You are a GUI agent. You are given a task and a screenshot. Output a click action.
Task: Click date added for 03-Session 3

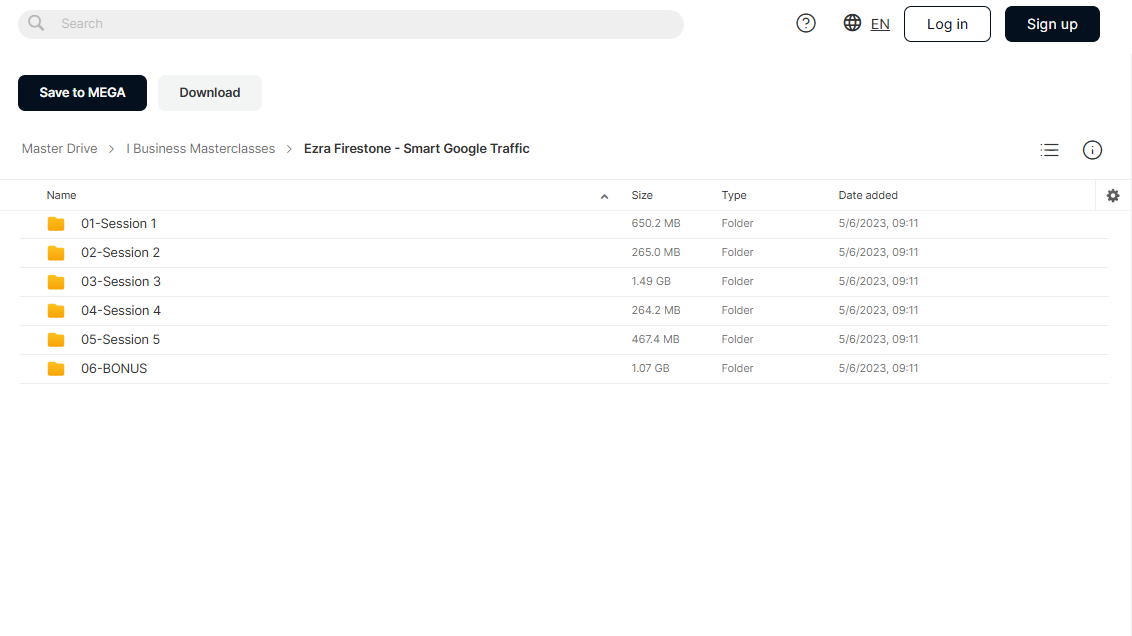(x=878, y=281)
